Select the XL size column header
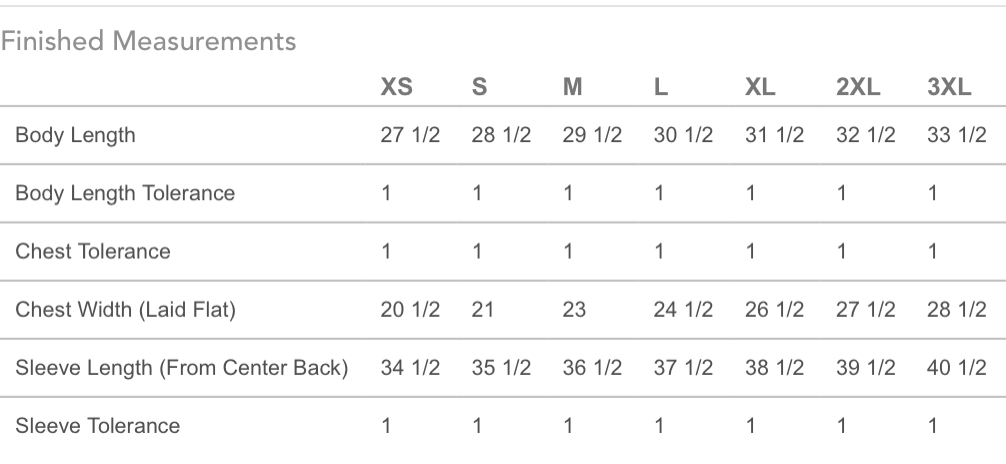This screenshot has height=464, width=1006. [x=760, y=87]
